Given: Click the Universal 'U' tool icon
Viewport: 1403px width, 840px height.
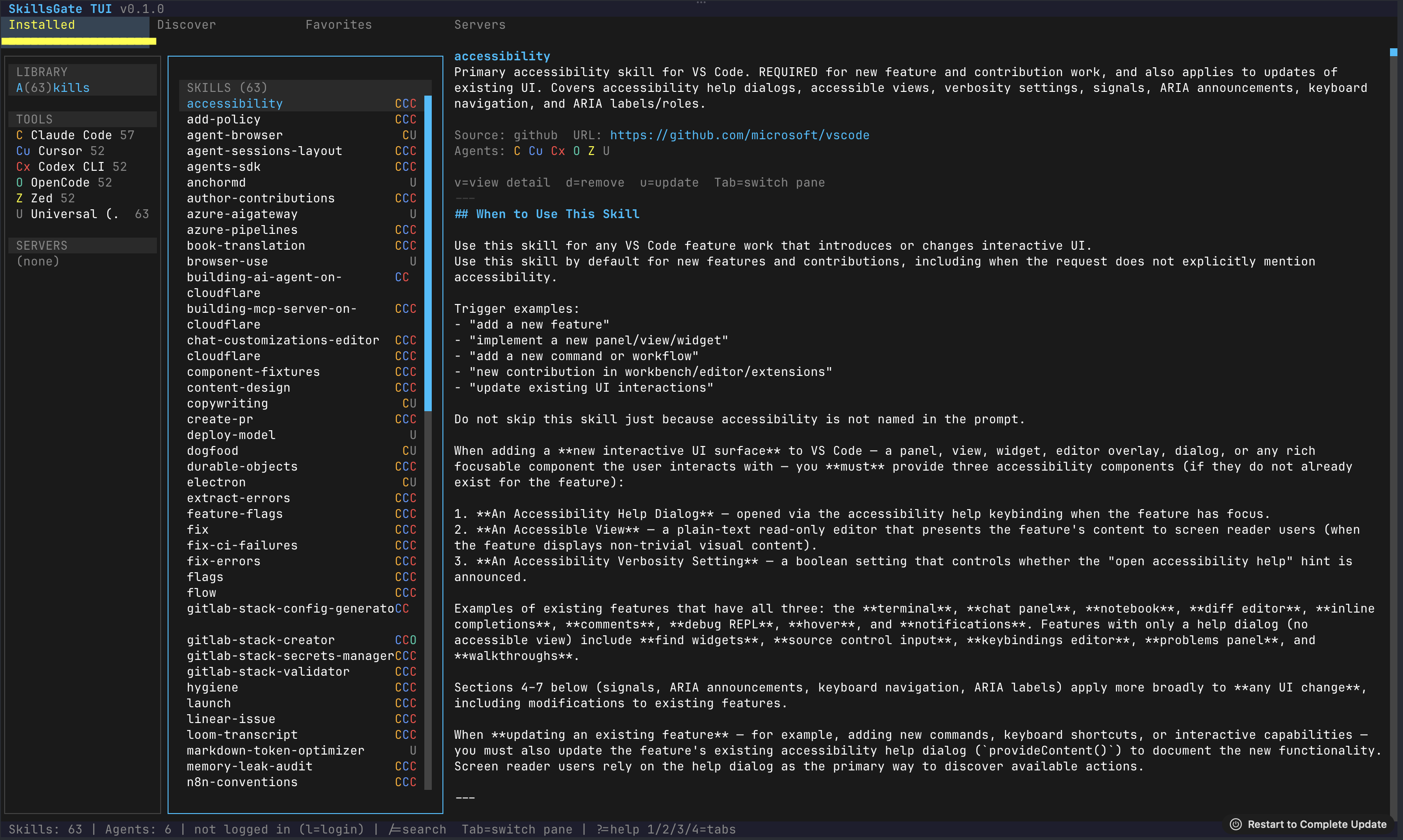Looking at the screenshot, I should coord(19,214).
